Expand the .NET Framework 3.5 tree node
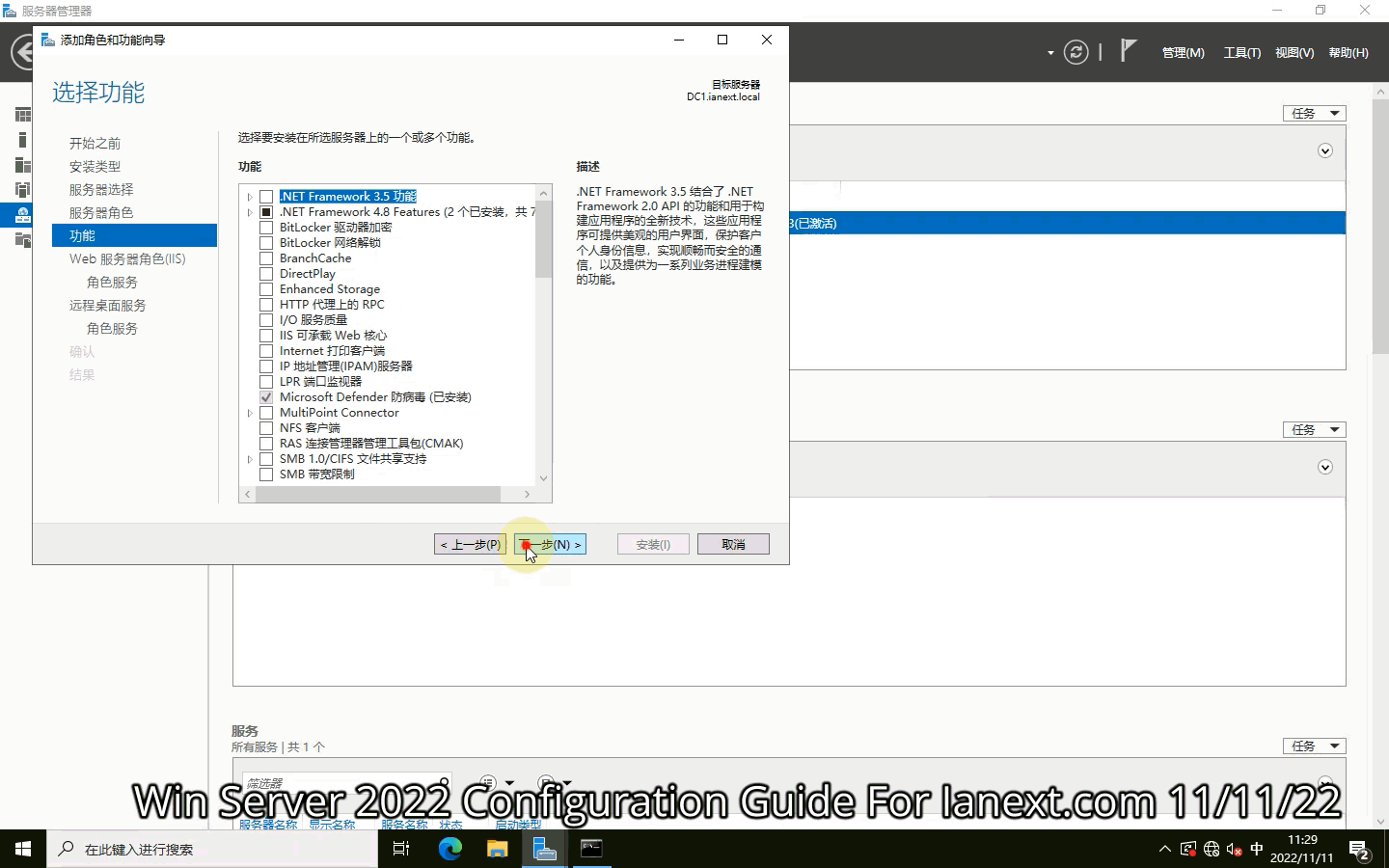 click(250, 197)
